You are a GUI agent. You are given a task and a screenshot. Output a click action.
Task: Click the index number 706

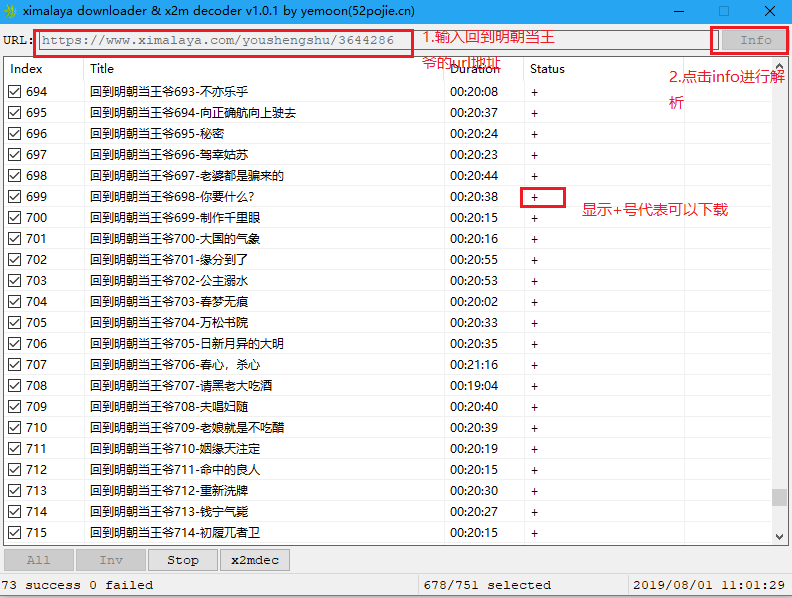click(x=36, y=343)
